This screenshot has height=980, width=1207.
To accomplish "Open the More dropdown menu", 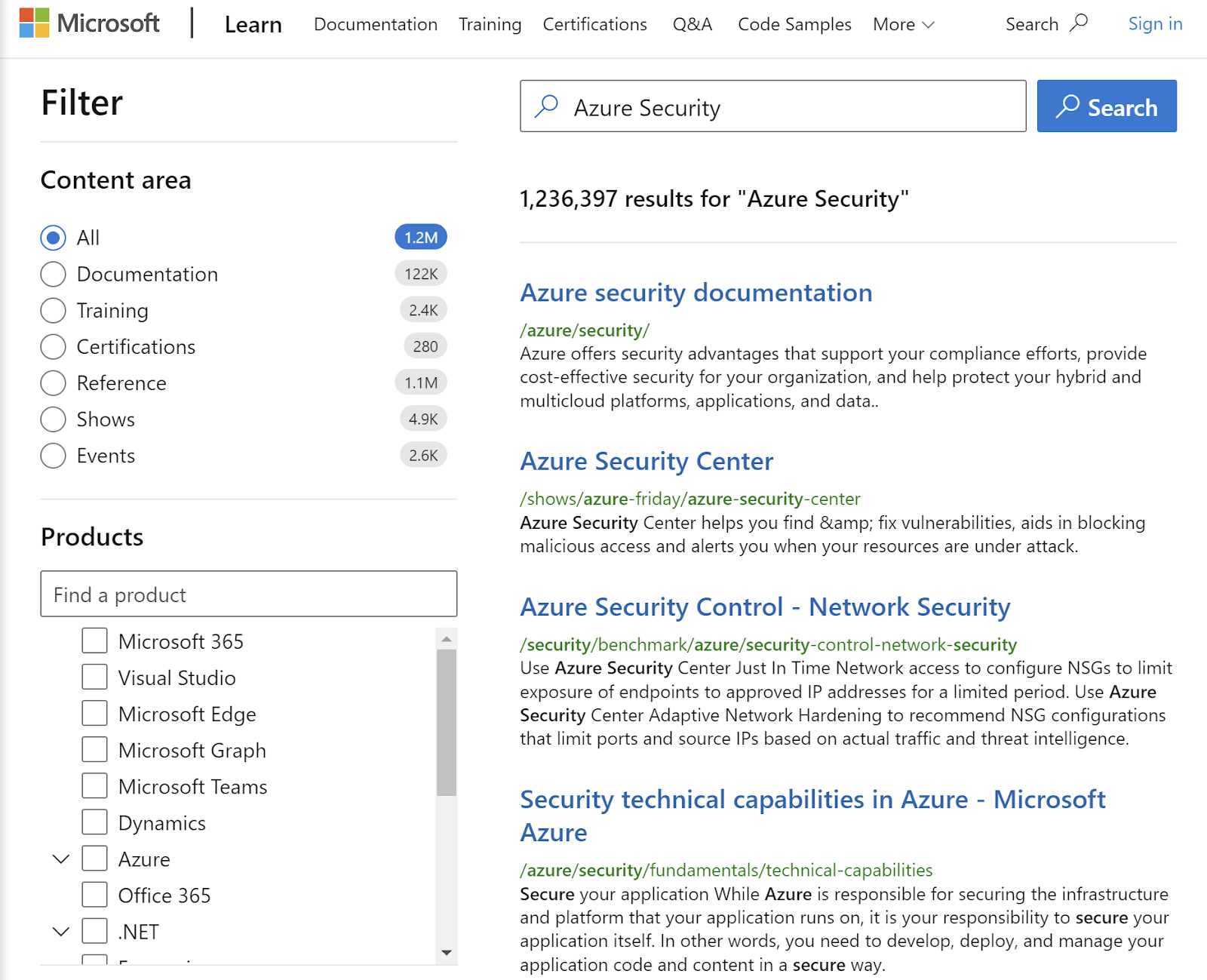I will tap(904, 24).
